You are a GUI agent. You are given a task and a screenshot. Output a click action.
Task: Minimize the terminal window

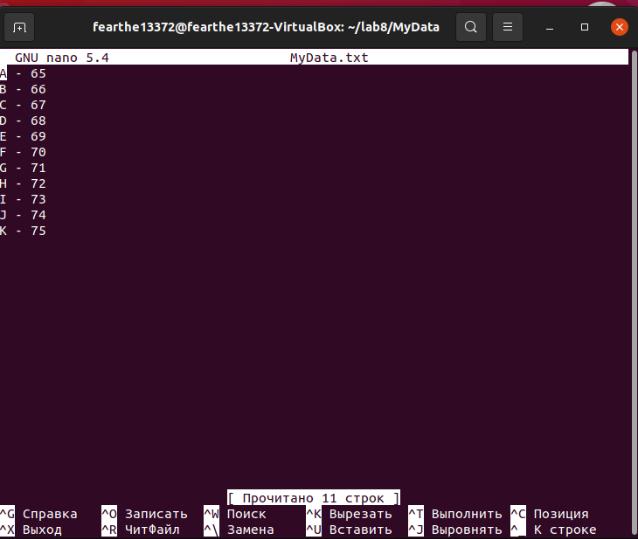click(x=550, y=28)
